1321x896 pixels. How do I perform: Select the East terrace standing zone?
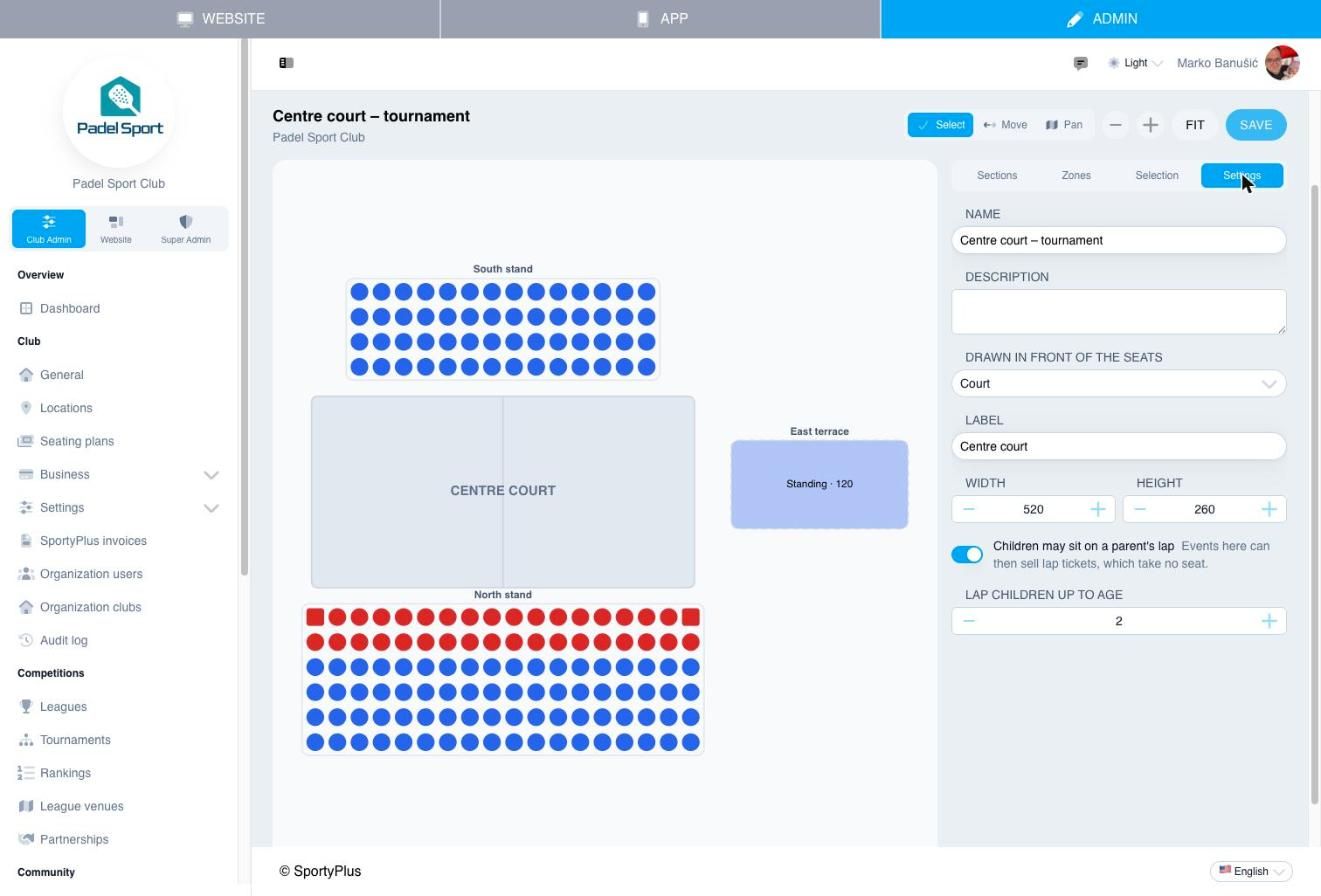[x=819, y=484]
